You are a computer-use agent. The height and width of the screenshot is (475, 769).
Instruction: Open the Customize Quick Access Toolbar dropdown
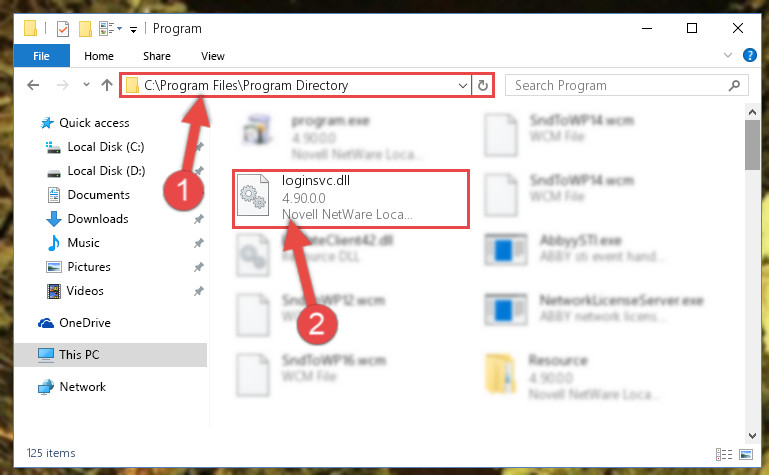tap(133, 28)
